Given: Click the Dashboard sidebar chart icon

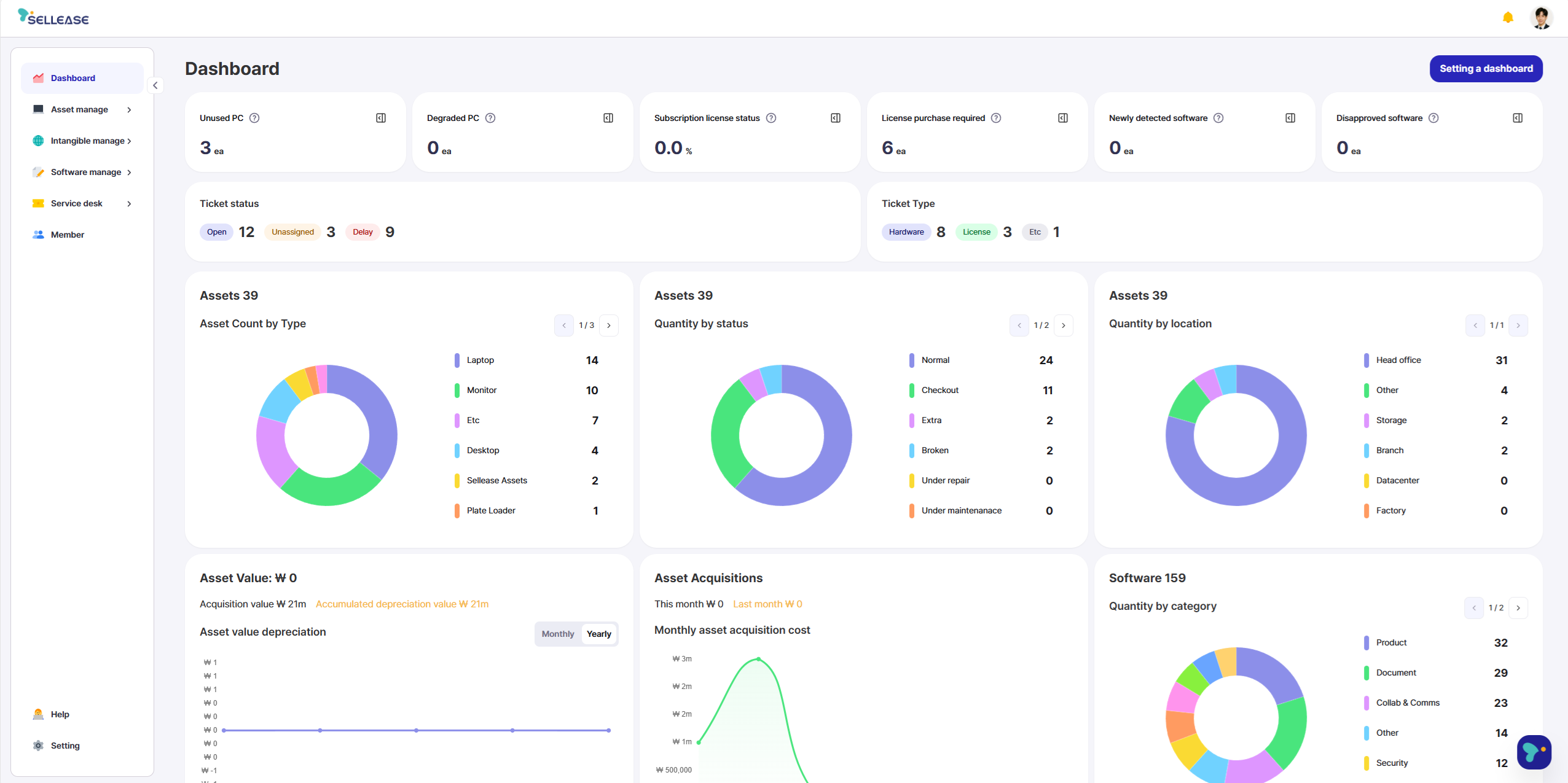Looking at the screenshot, I should 38,78.
